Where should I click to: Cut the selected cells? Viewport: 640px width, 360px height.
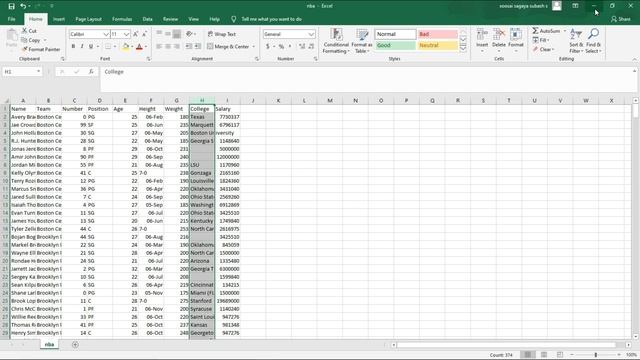(x=29, y=31)
